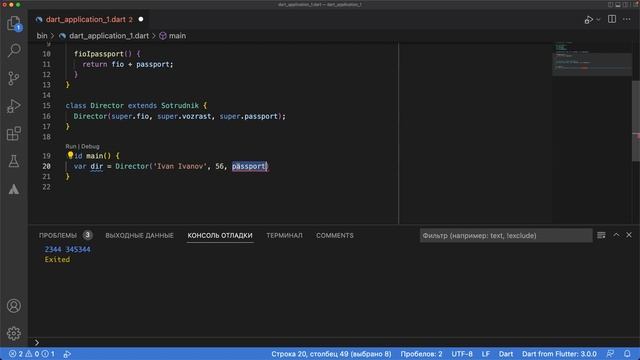Screen dimensions: 640x360
Task: Click the Run code play icon
Action: pos(588,20)
